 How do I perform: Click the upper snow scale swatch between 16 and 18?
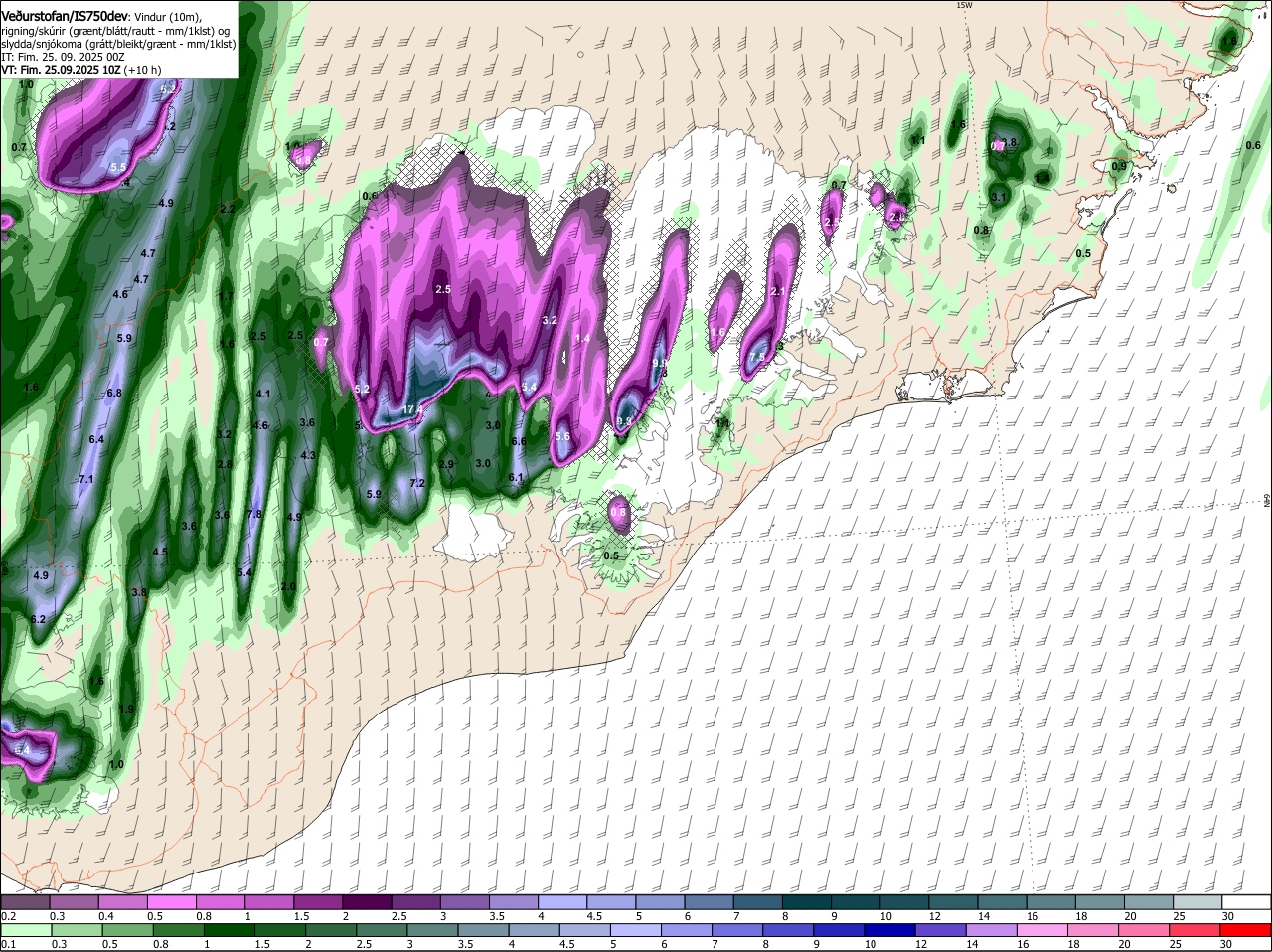[x=1050, y=902]
